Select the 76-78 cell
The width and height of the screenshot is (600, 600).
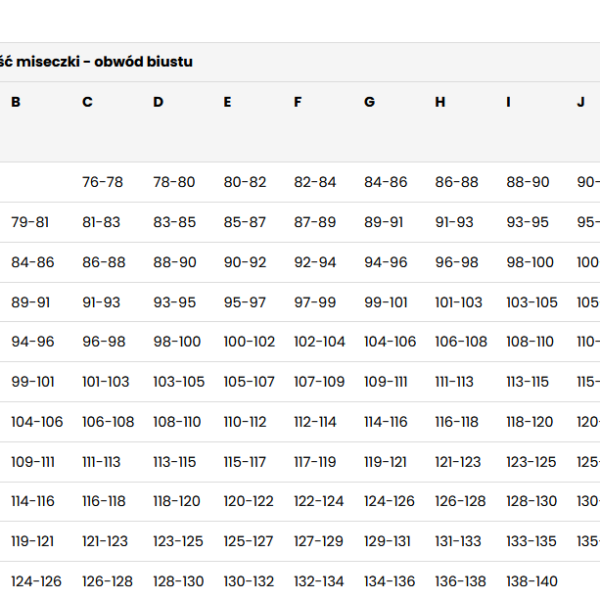pyautogui.click(x=103, y=182)
